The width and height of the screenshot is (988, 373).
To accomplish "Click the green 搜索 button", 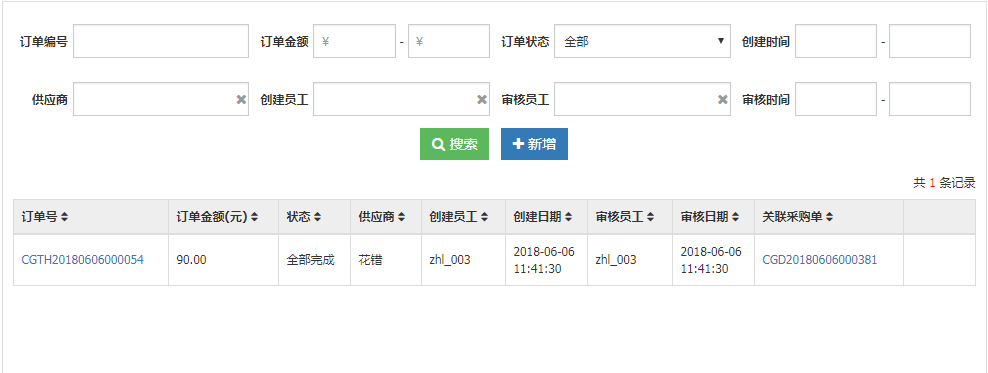I will 454,144.
